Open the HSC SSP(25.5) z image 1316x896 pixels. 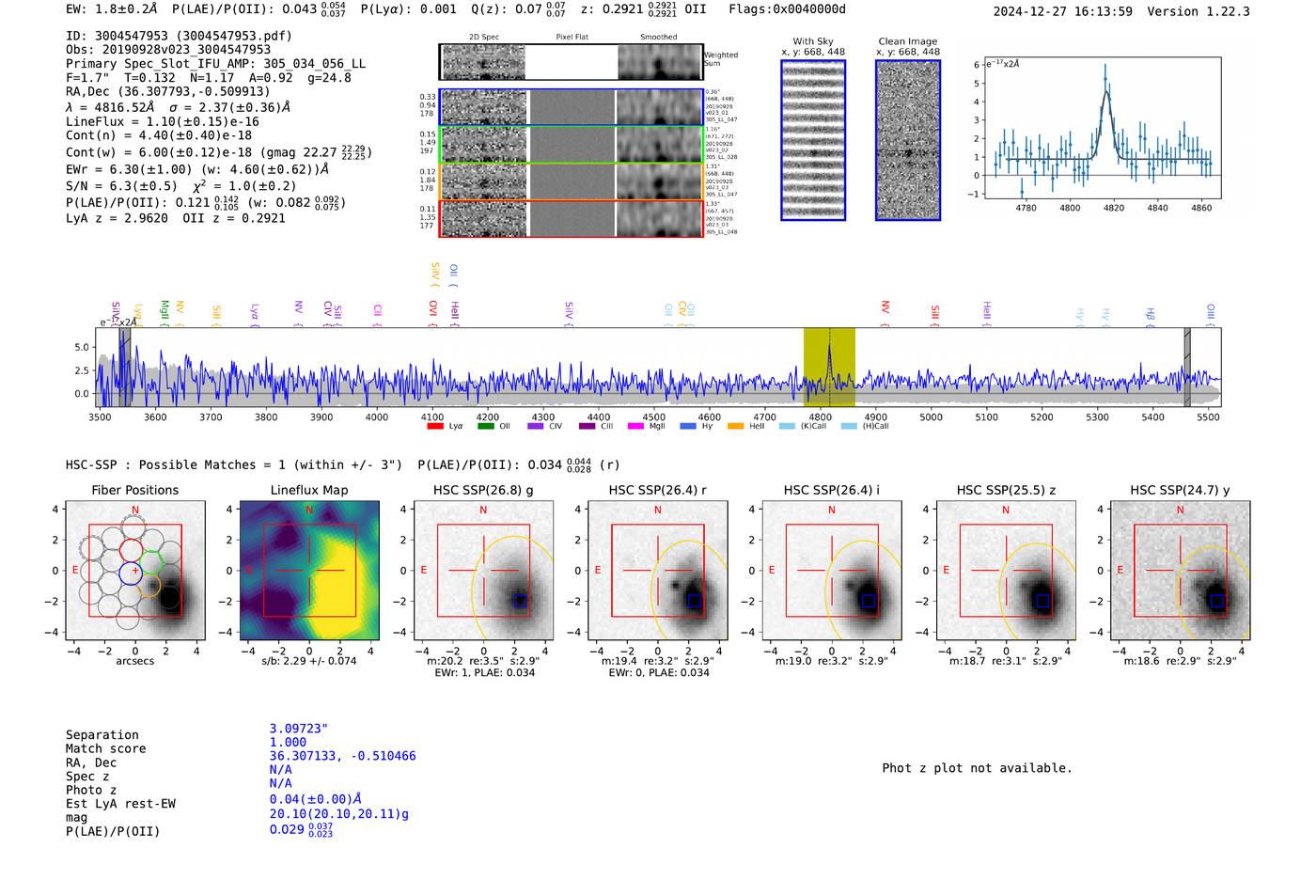tap(1006, 571)
